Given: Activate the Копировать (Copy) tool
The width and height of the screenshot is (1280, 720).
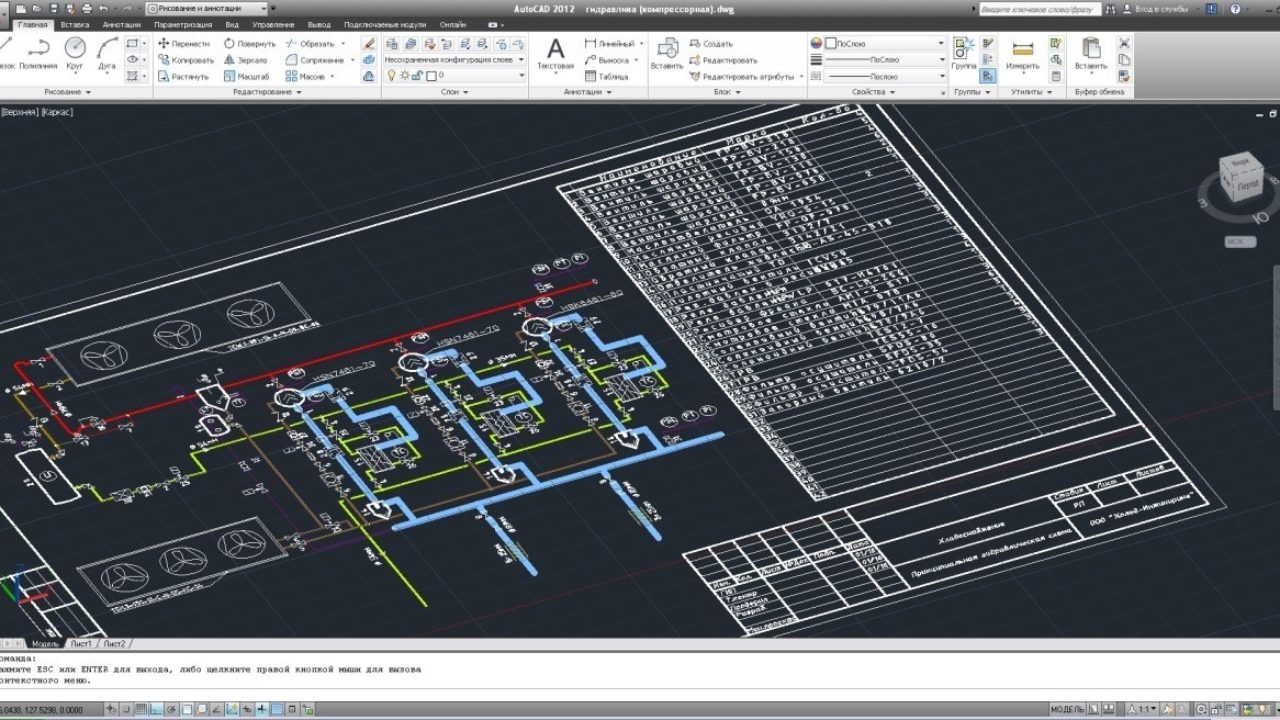Looking at the screenshot, I should (185, 60).
